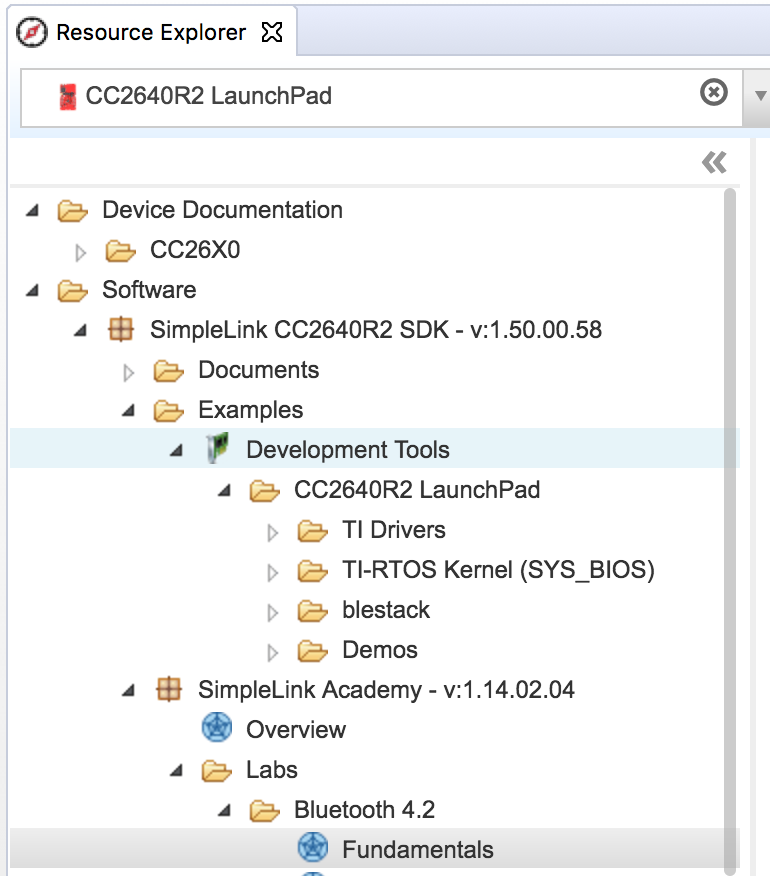Collapse the sidebar using the double-chevron
770x876 pixels.
coord(713,160)
